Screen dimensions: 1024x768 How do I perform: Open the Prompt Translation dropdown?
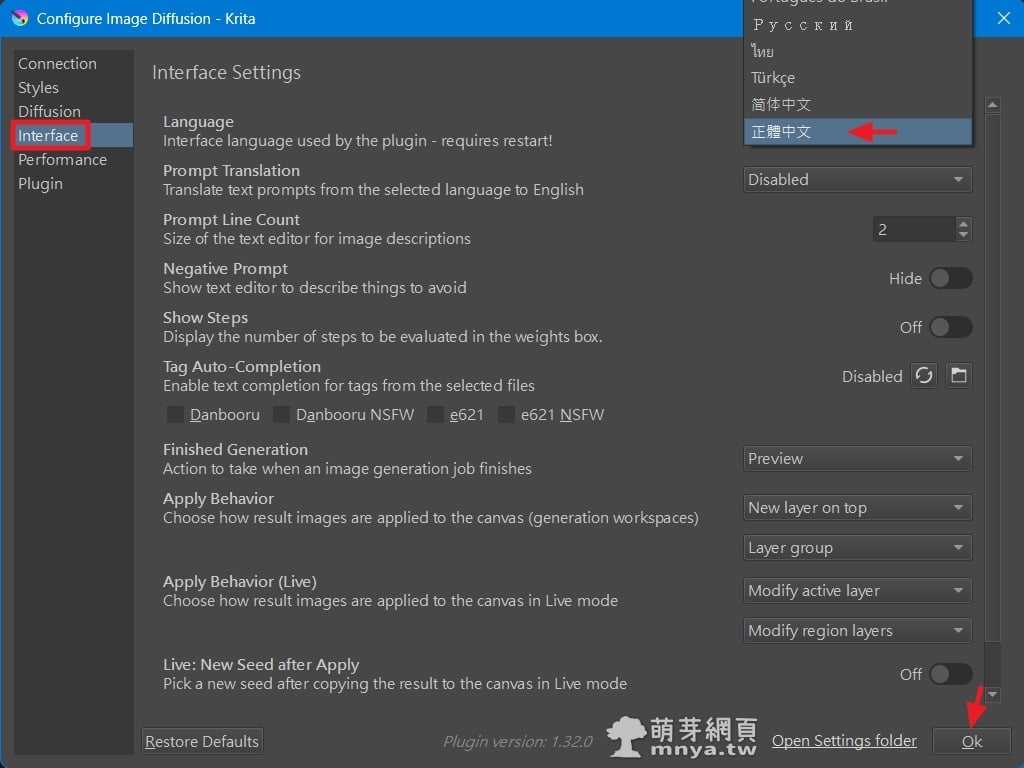click(857, 180)
